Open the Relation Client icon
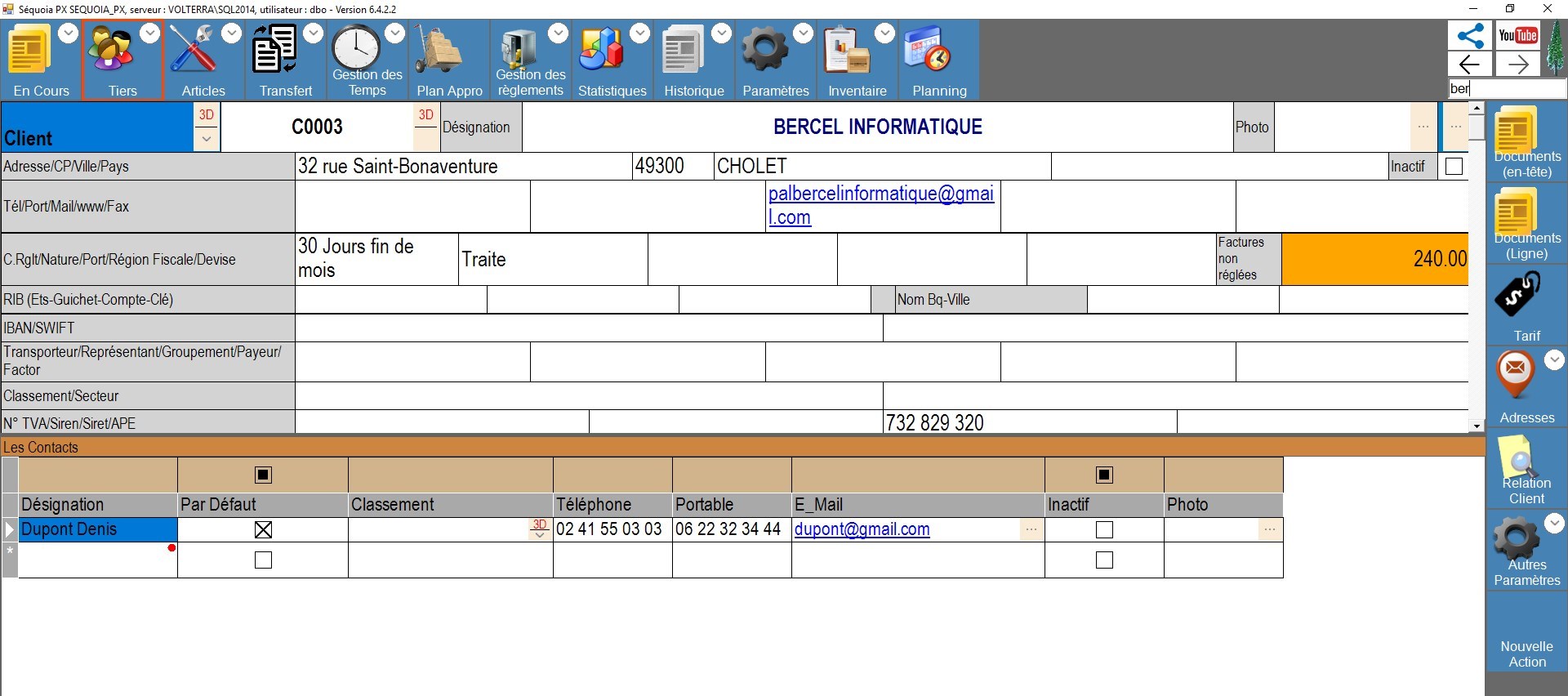 [1517, 456]
